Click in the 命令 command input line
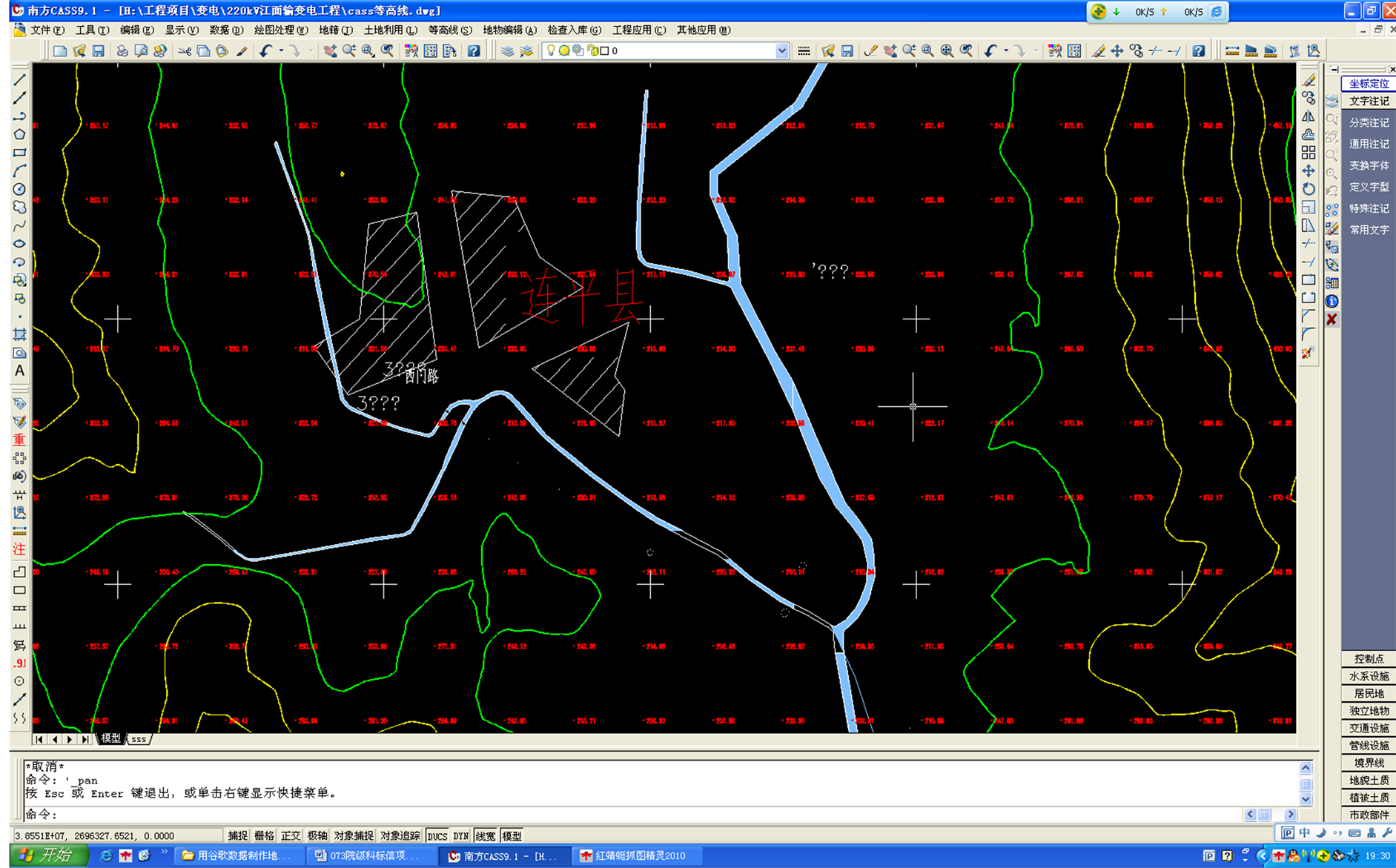 593,814
